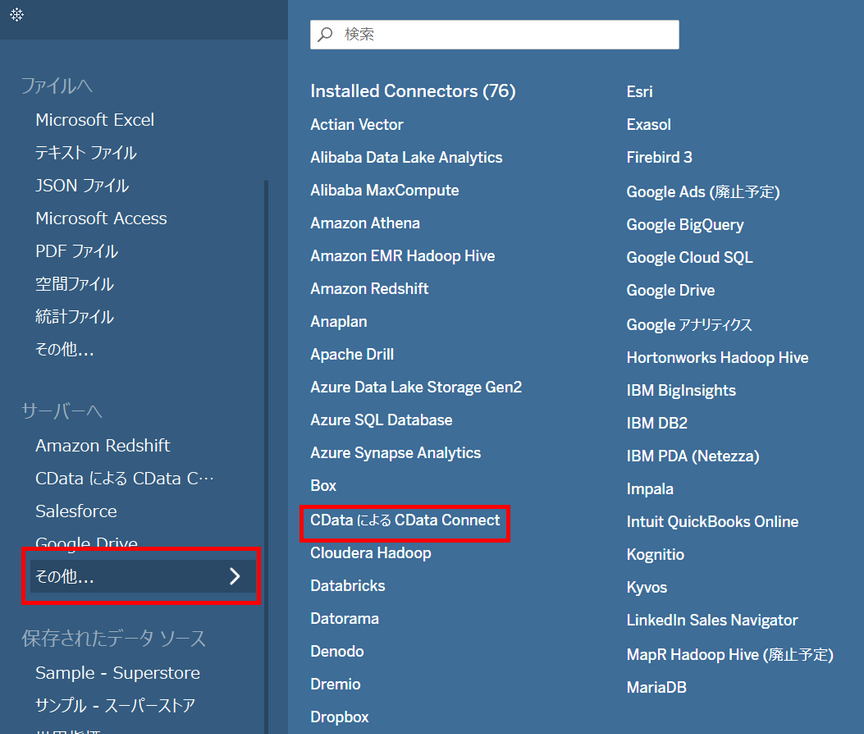Choose the Anaplan connector
The width and height of the screenshot is (864, 734).
338,321
